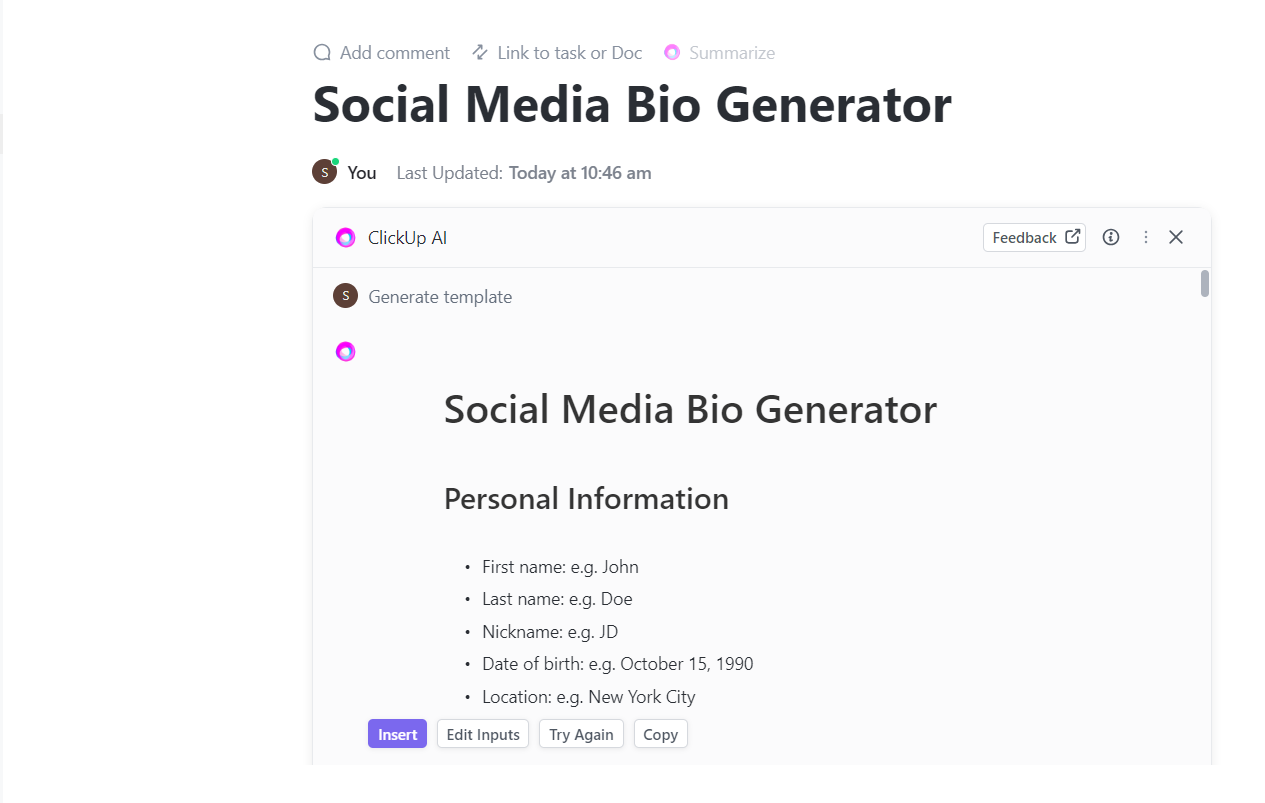Click Try Again to regenerate

(x=581, y=734)
